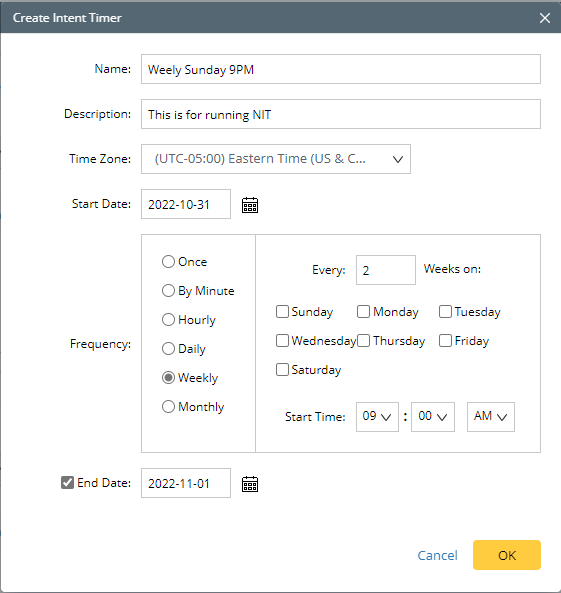The height and width of the screenshot is (593, 561).
Task: Open the Start Date calendar picker icon
Action: point(250,205)
